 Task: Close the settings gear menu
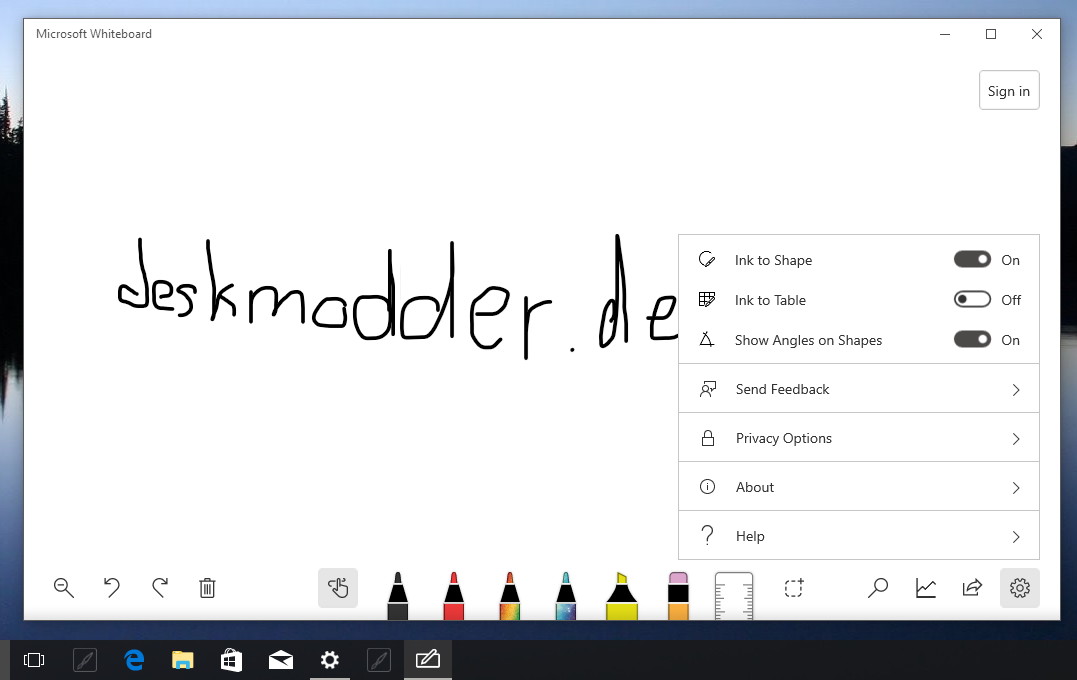coord(1020,588)
